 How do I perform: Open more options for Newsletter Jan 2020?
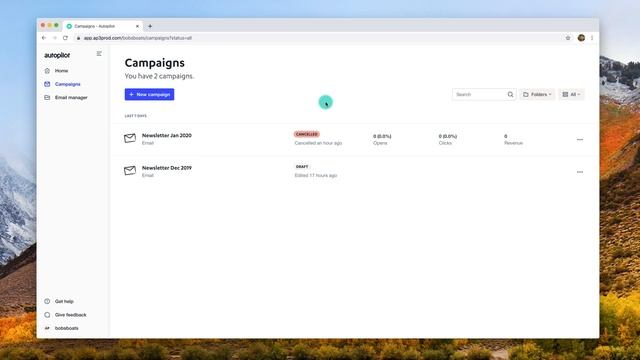point(580,140)
